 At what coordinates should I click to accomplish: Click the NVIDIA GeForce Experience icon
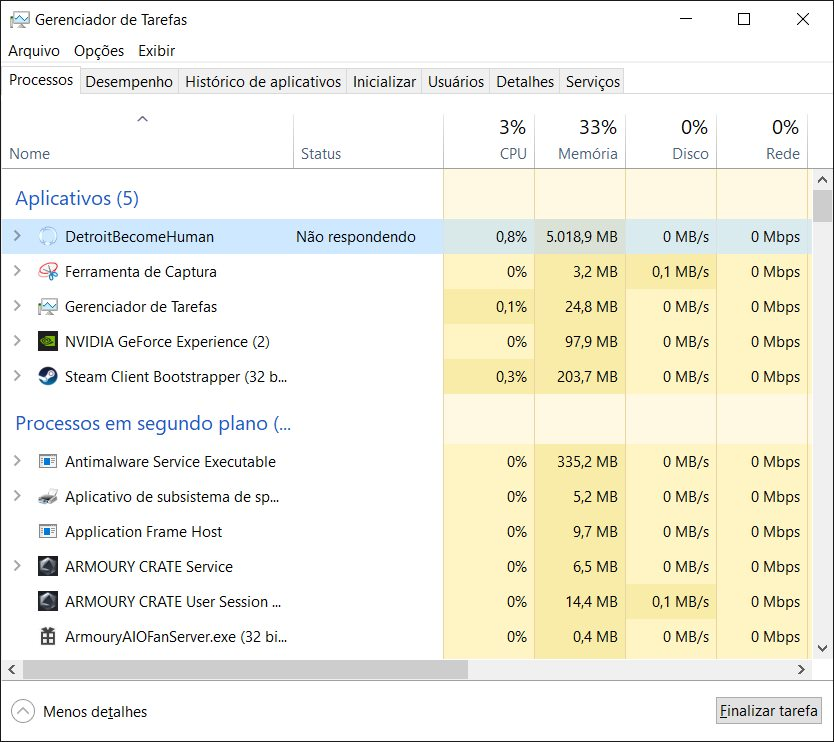tap(48, 341)
